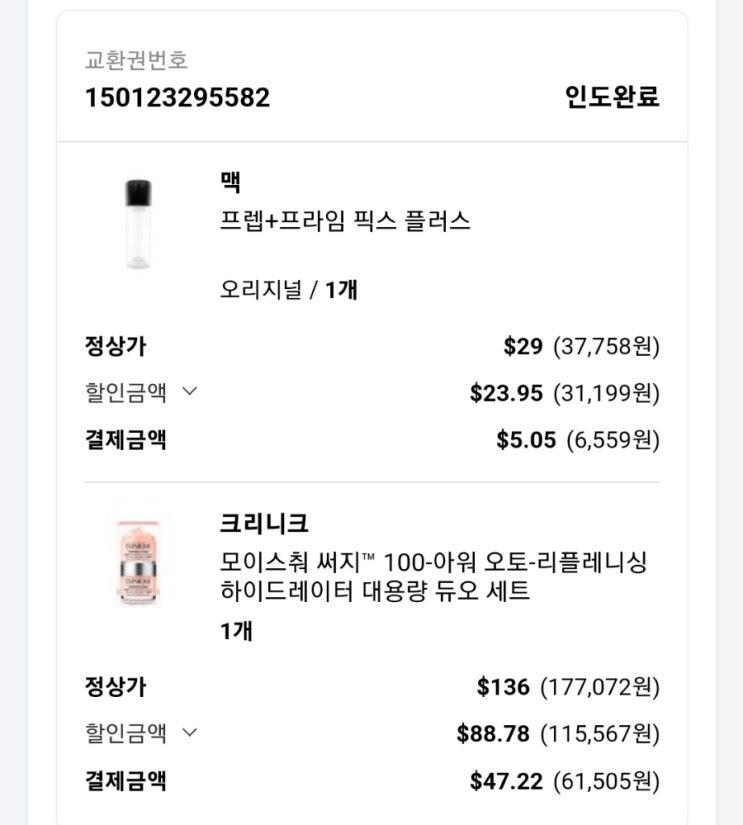Click the 맥 brand name
Image resolution: width=743 pixels, height=825 pixels.
230,183
